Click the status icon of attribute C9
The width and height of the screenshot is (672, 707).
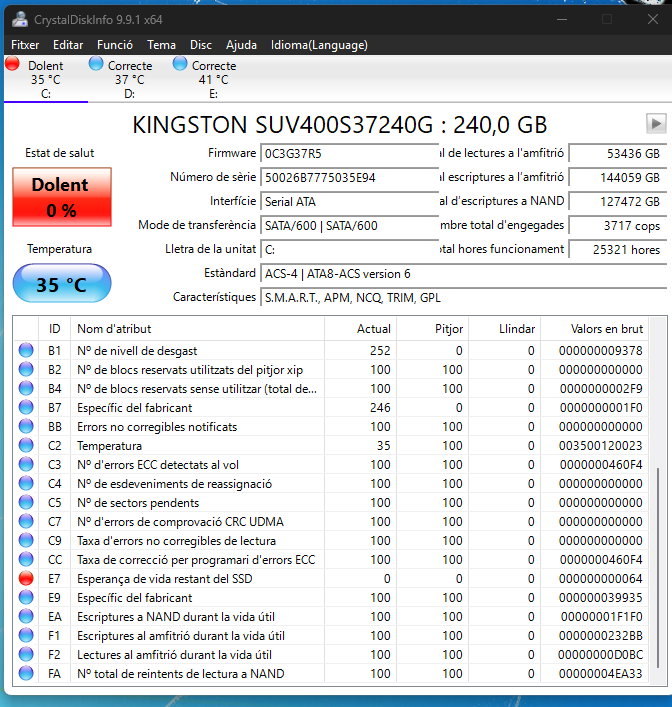click(26, 540)
